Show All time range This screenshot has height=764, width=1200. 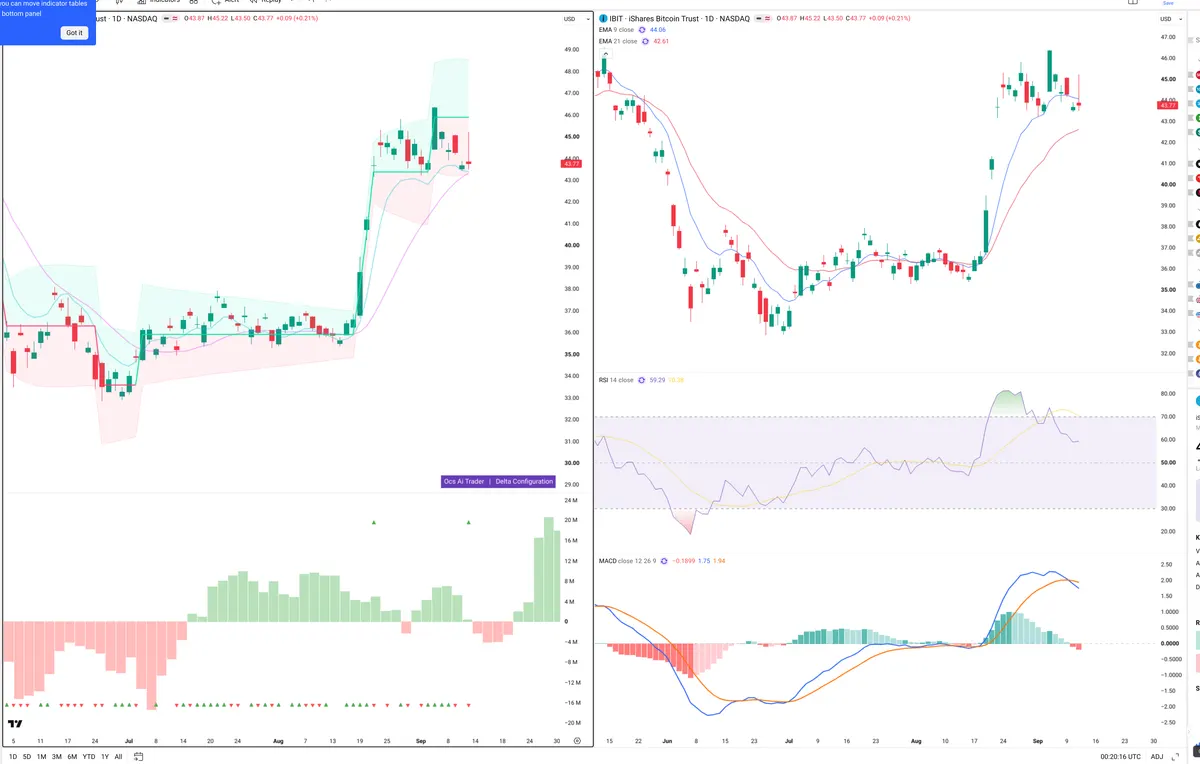click(118, 757)
